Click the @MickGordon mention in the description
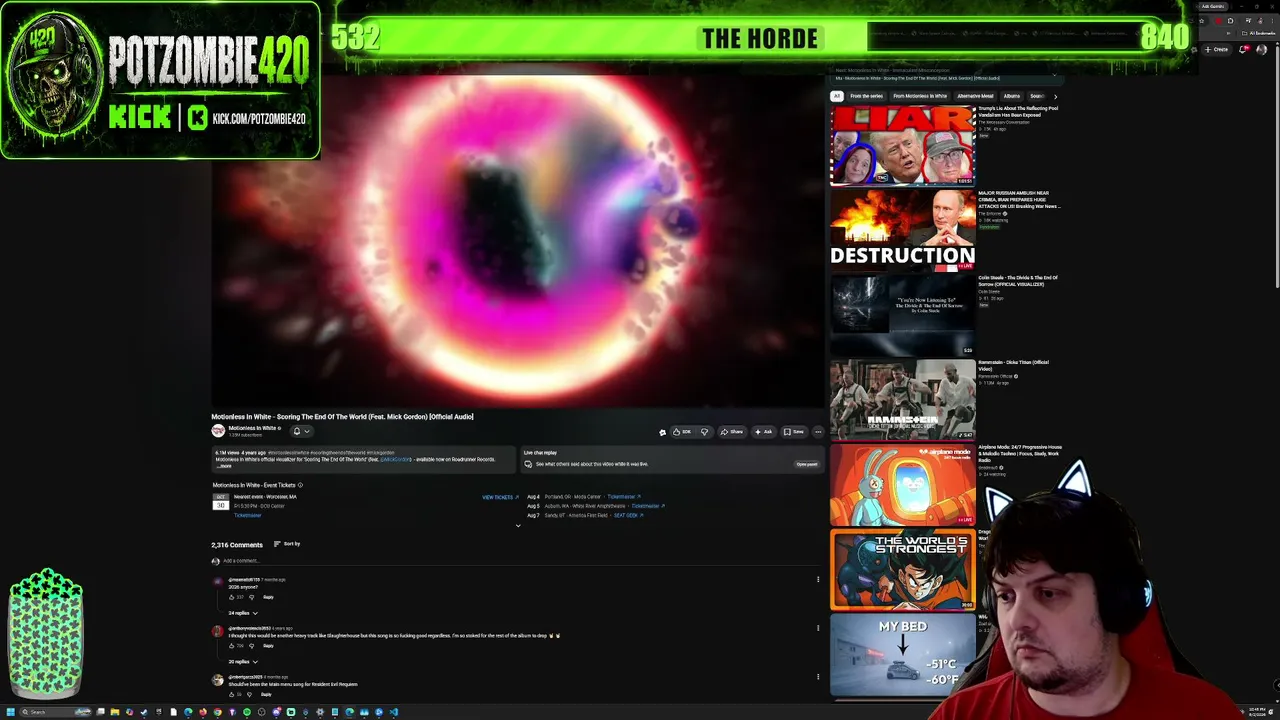The image size is (1280, 720). (395, 460)
